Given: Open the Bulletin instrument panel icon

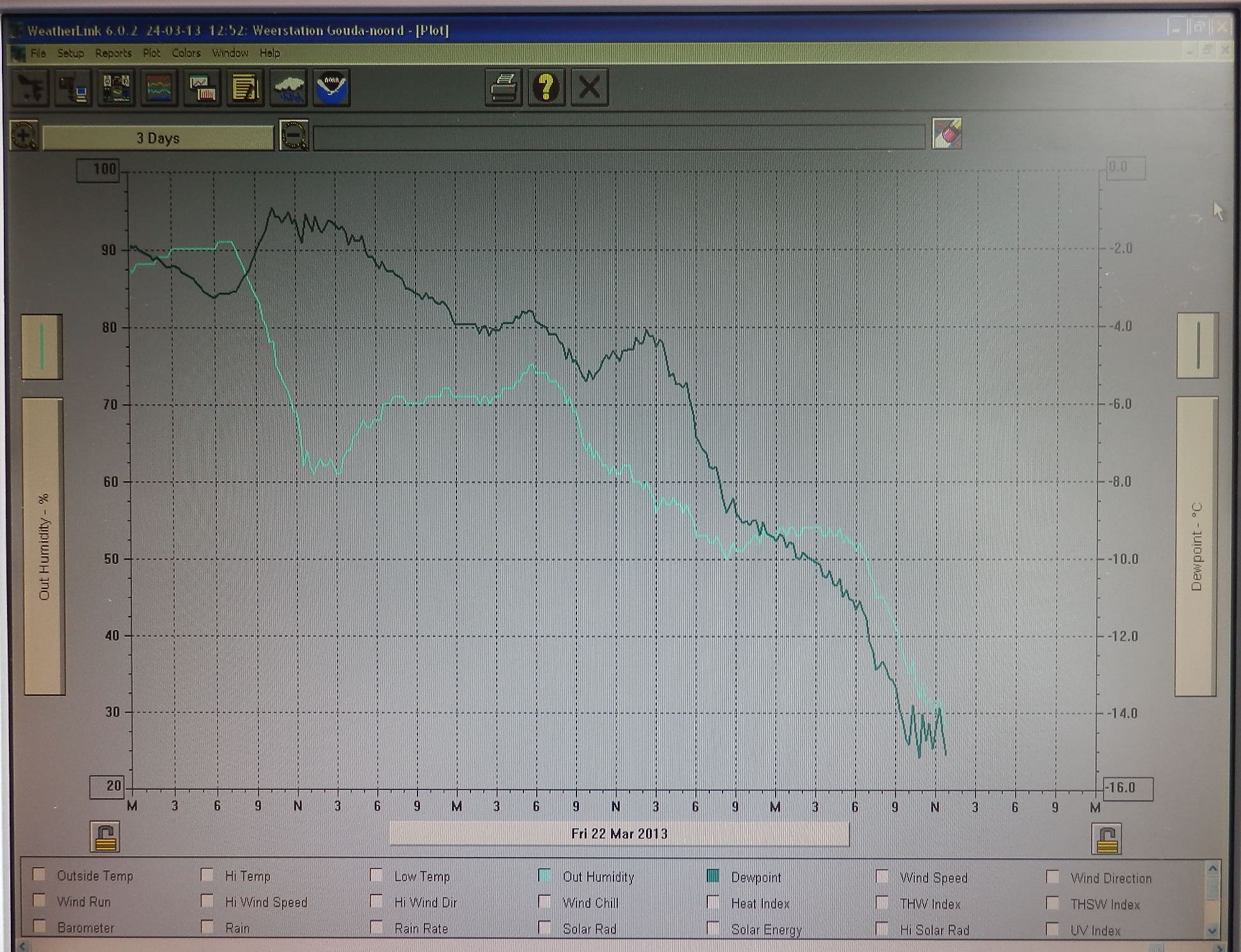Looking at the screenshot, I should pos(116,88).
